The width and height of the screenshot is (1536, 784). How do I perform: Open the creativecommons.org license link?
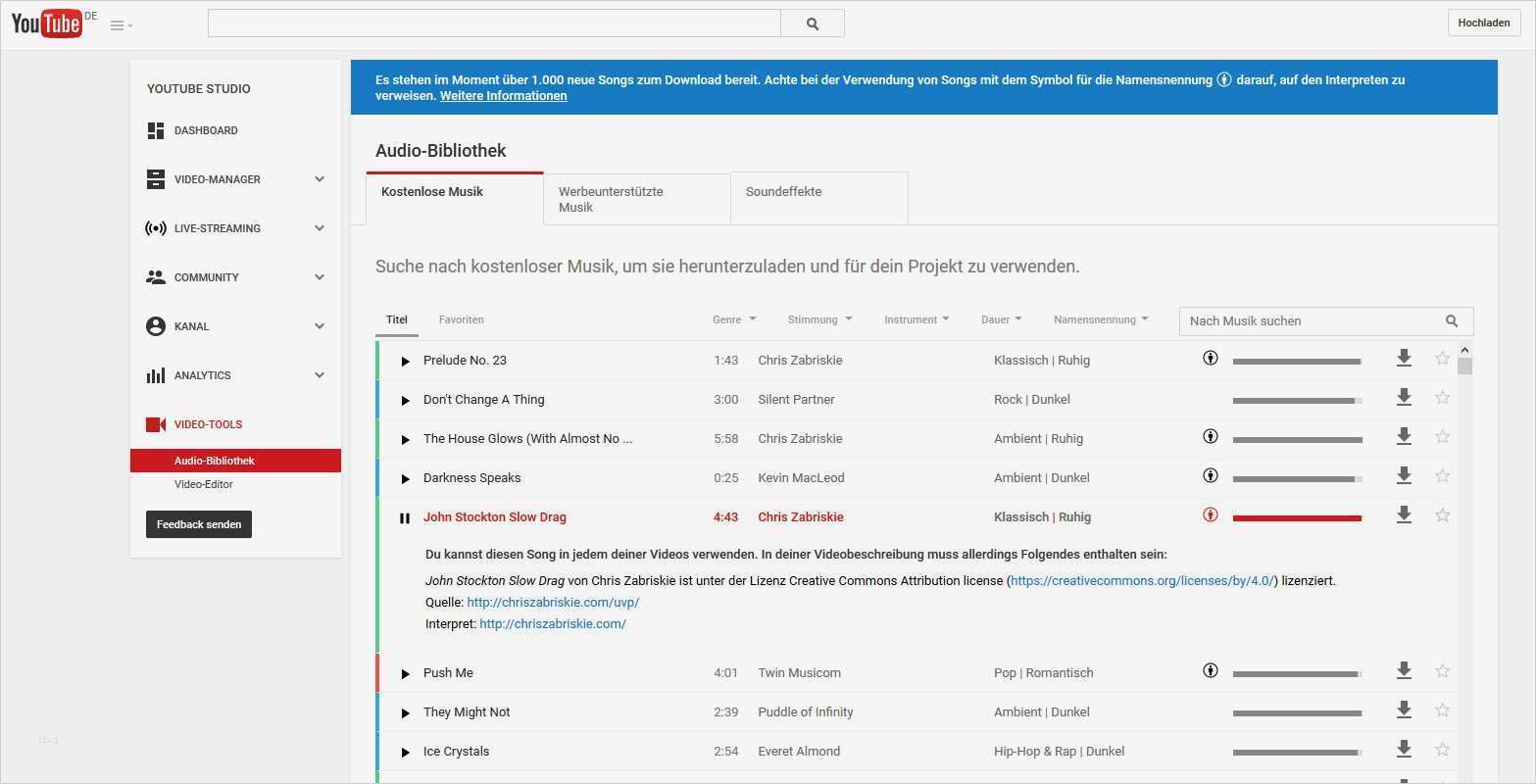(x=1142, y=580)
